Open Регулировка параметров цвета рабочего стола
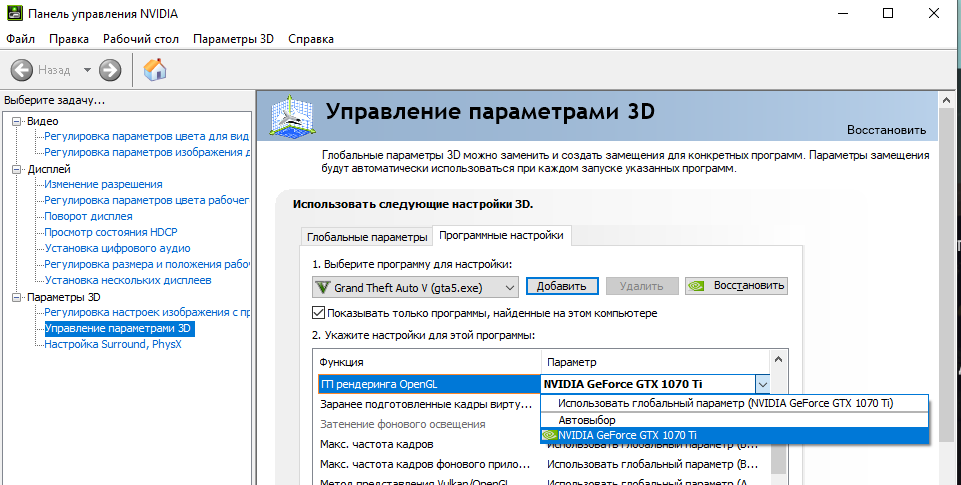The image size is (961, 485). pos(146,200)
